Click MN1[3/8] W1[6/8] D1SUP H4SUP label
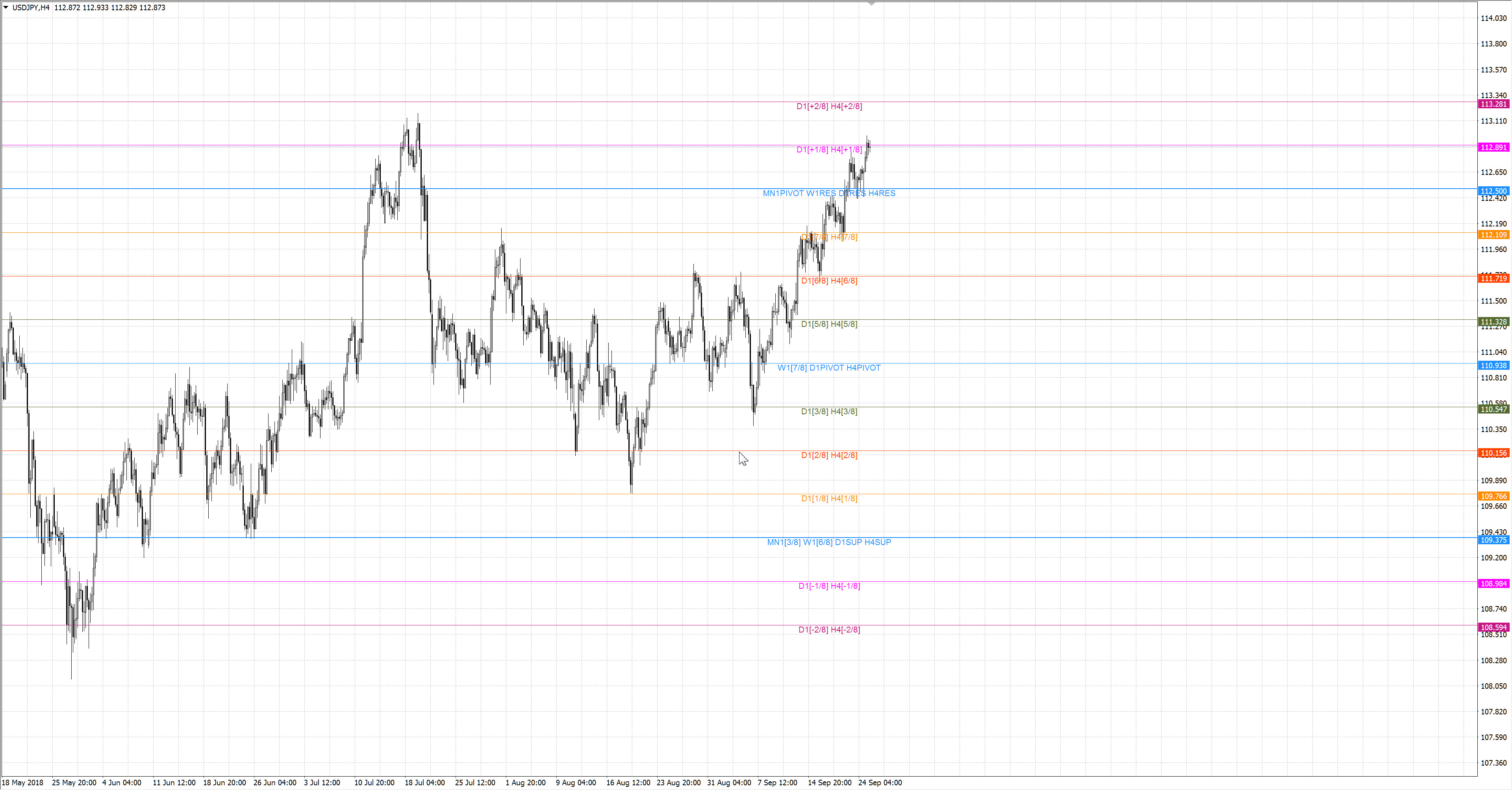This screenshot has width=1512, height=790. click(829, 542)
